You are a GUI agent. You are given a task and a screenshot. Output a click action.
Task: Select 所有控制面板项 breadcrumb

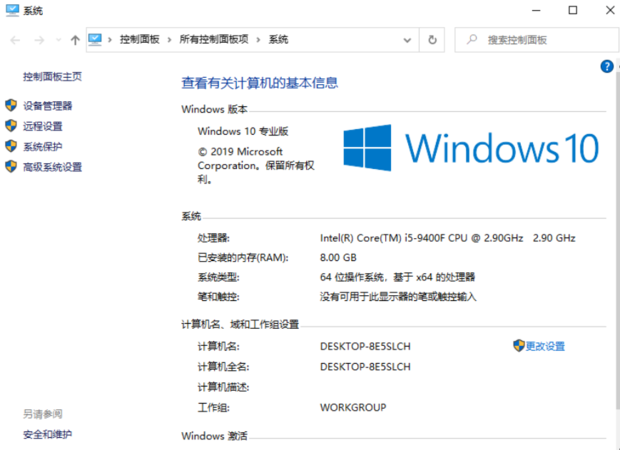click(x=214, y=40)
